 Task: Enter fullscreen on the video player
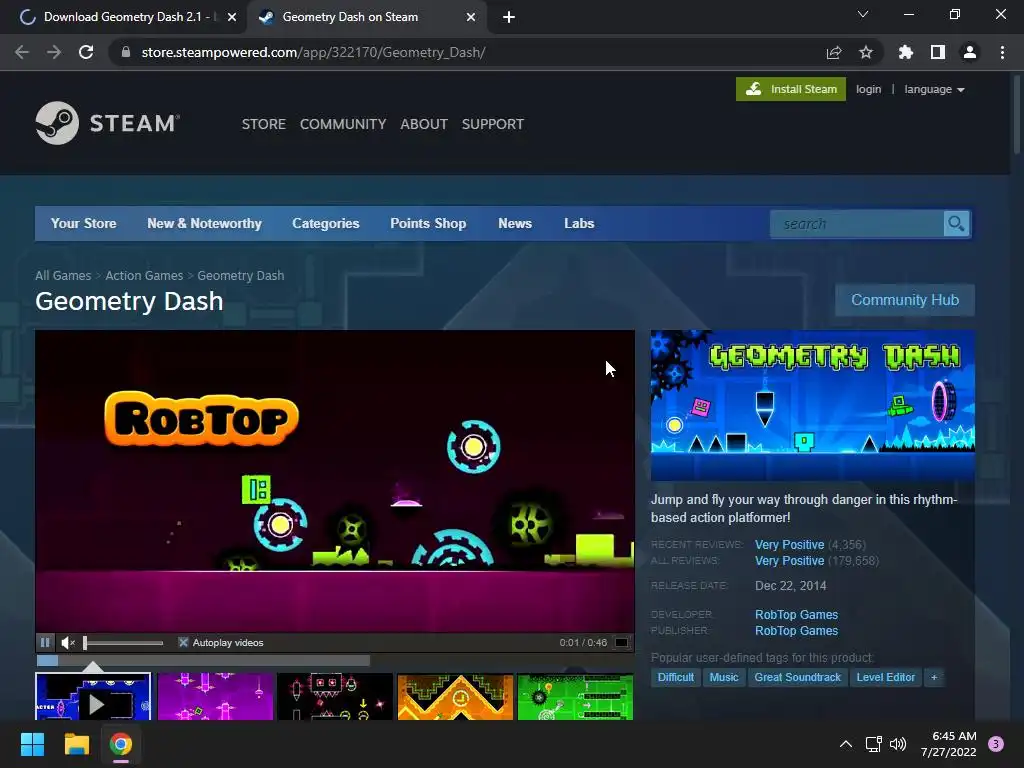click(622, 643)
